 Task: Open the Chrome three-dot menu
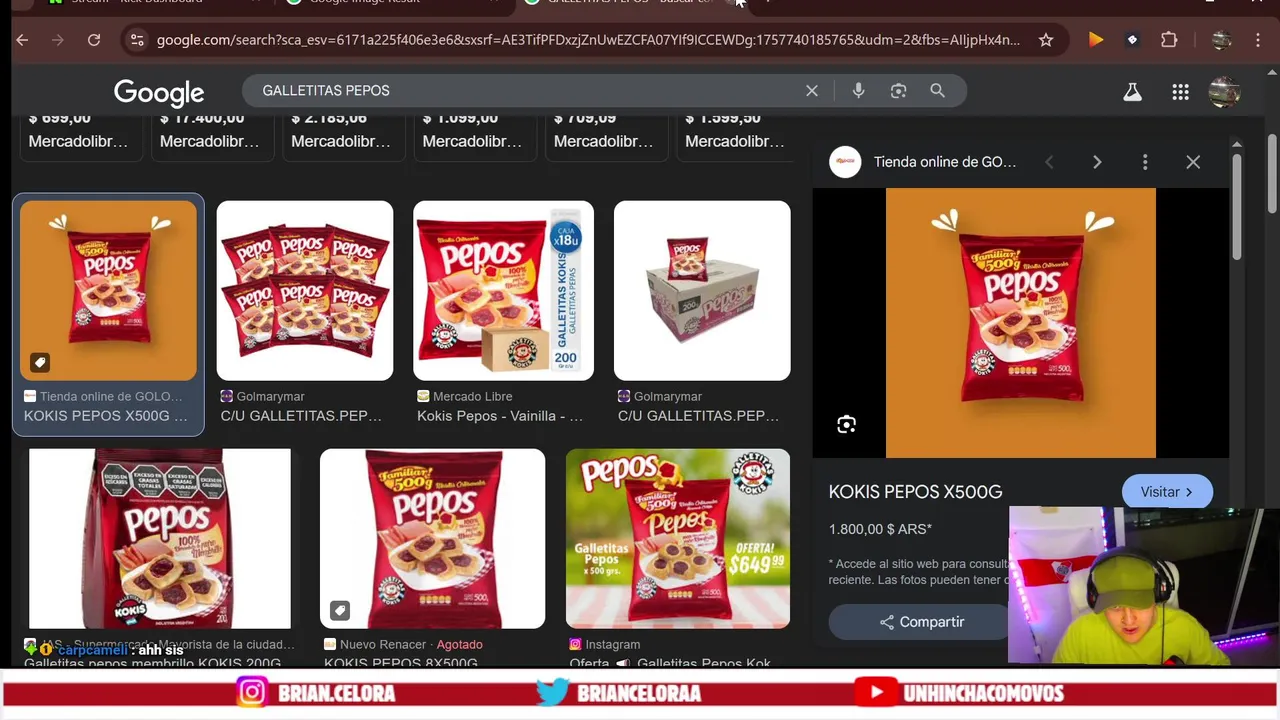click(x=1258, y=40)
